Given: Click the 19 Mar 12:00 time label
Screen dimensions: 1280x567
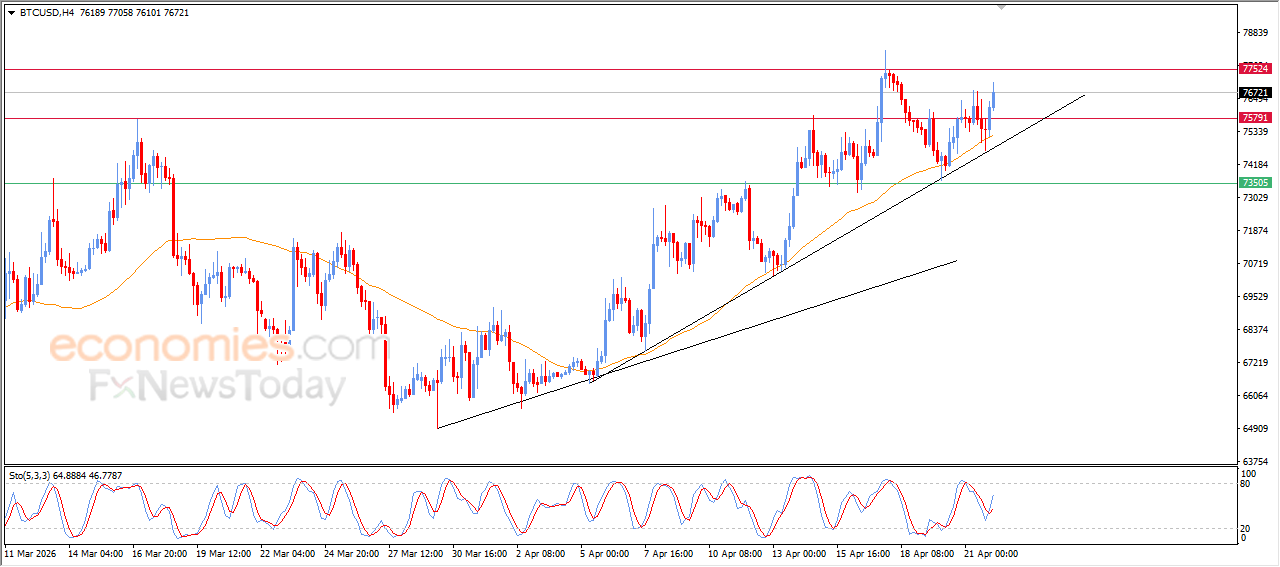Looking at the screenshot, I should (x=226, y=553).
